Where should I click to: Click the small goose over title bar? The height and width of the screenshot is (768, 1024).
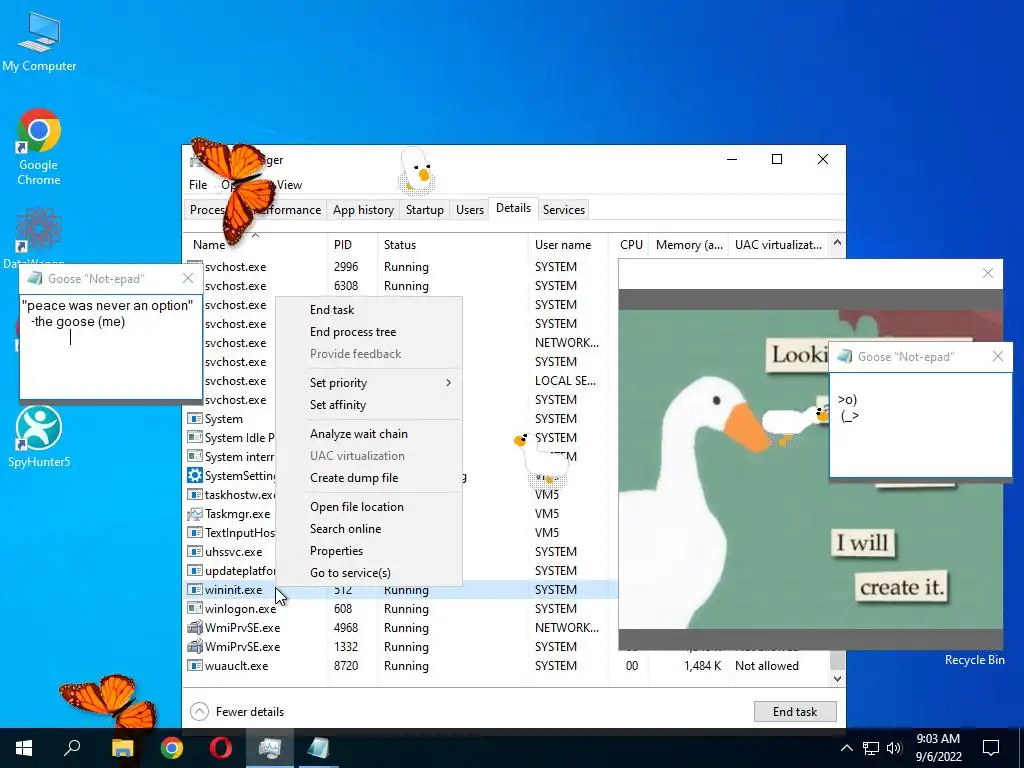click(x=416, y=171)
